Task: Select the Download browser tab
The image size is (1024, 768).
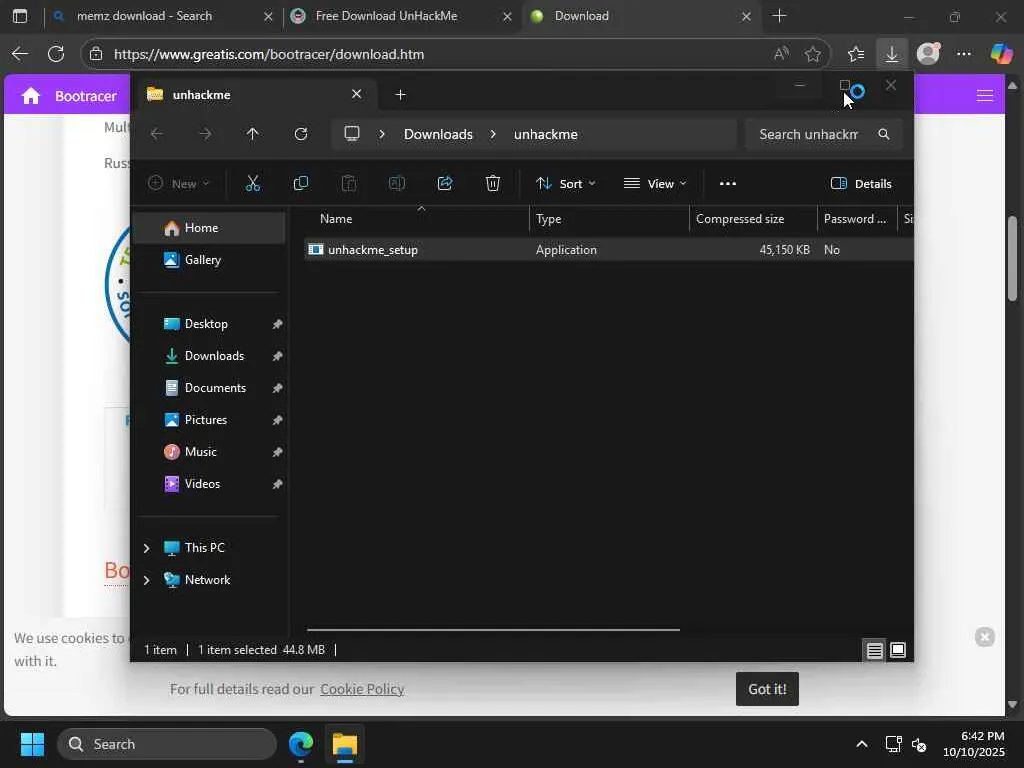Action: (640, 16)
